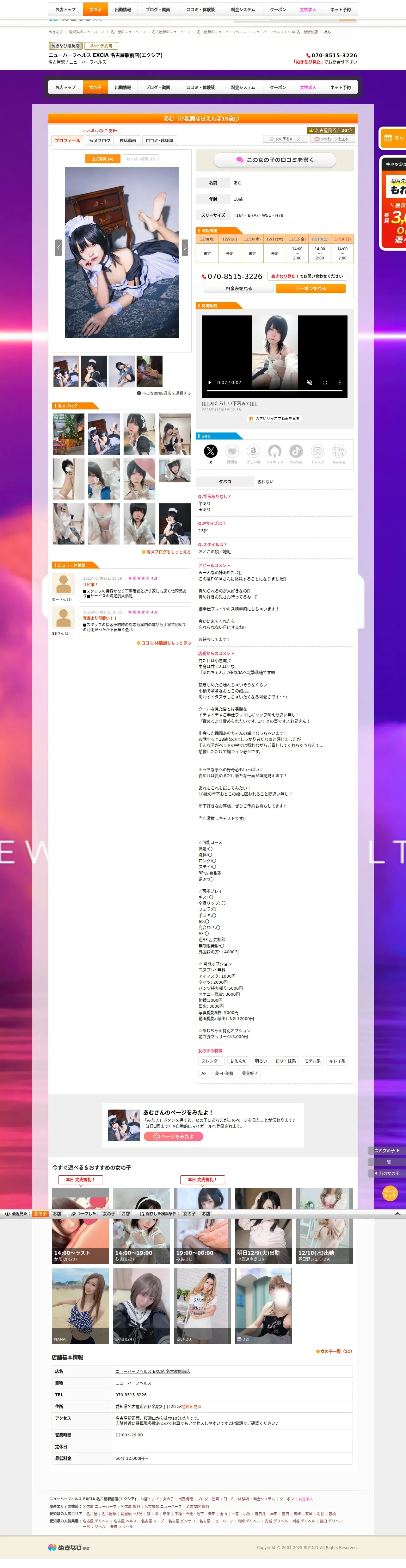
Task: Toggle お店 under キープした in bottom bar
Action: [126, 1214]
